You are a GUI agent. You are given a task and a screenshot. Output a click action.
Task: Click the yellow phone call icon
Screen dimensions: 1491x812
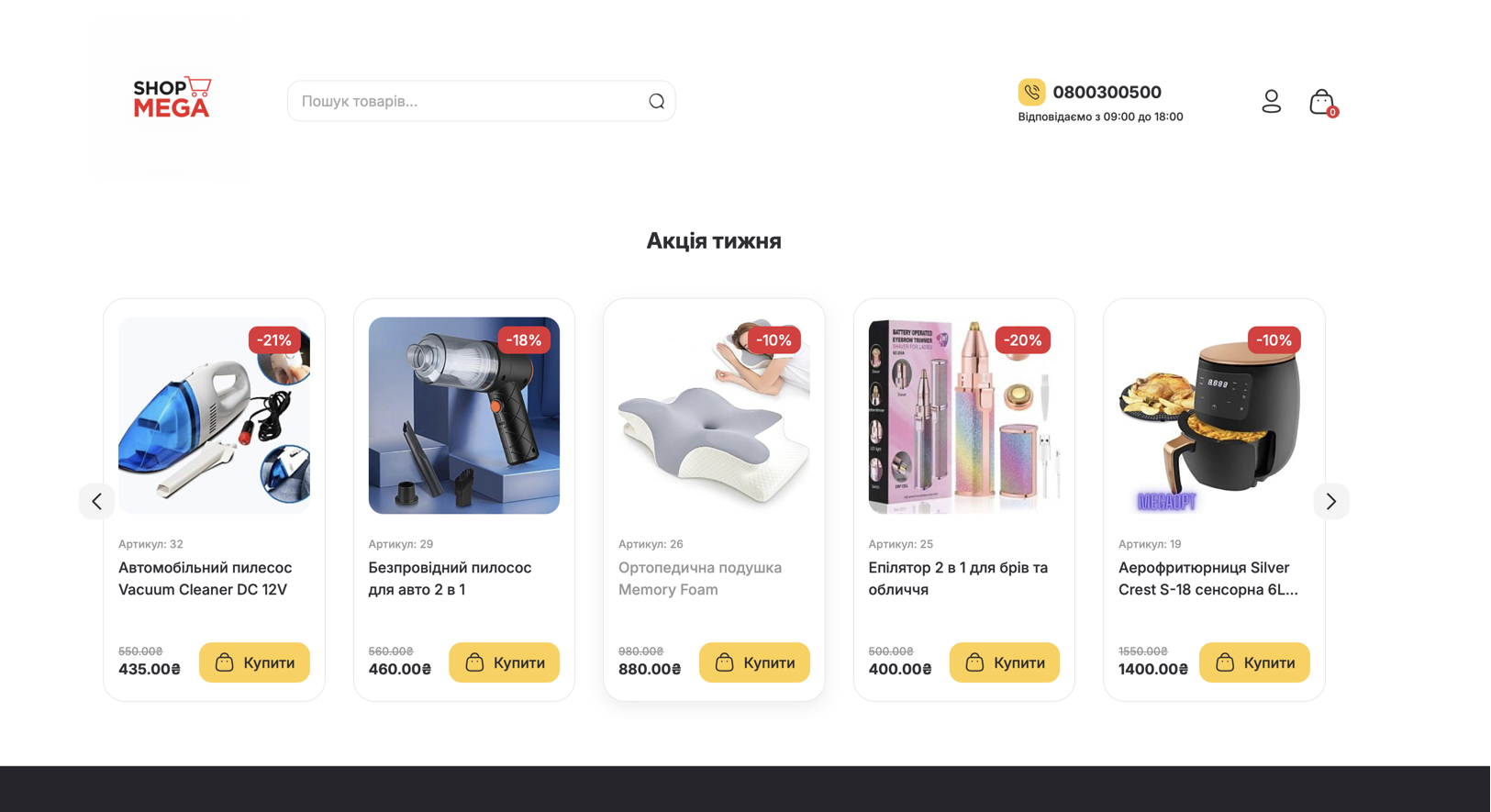(1031, 92)
